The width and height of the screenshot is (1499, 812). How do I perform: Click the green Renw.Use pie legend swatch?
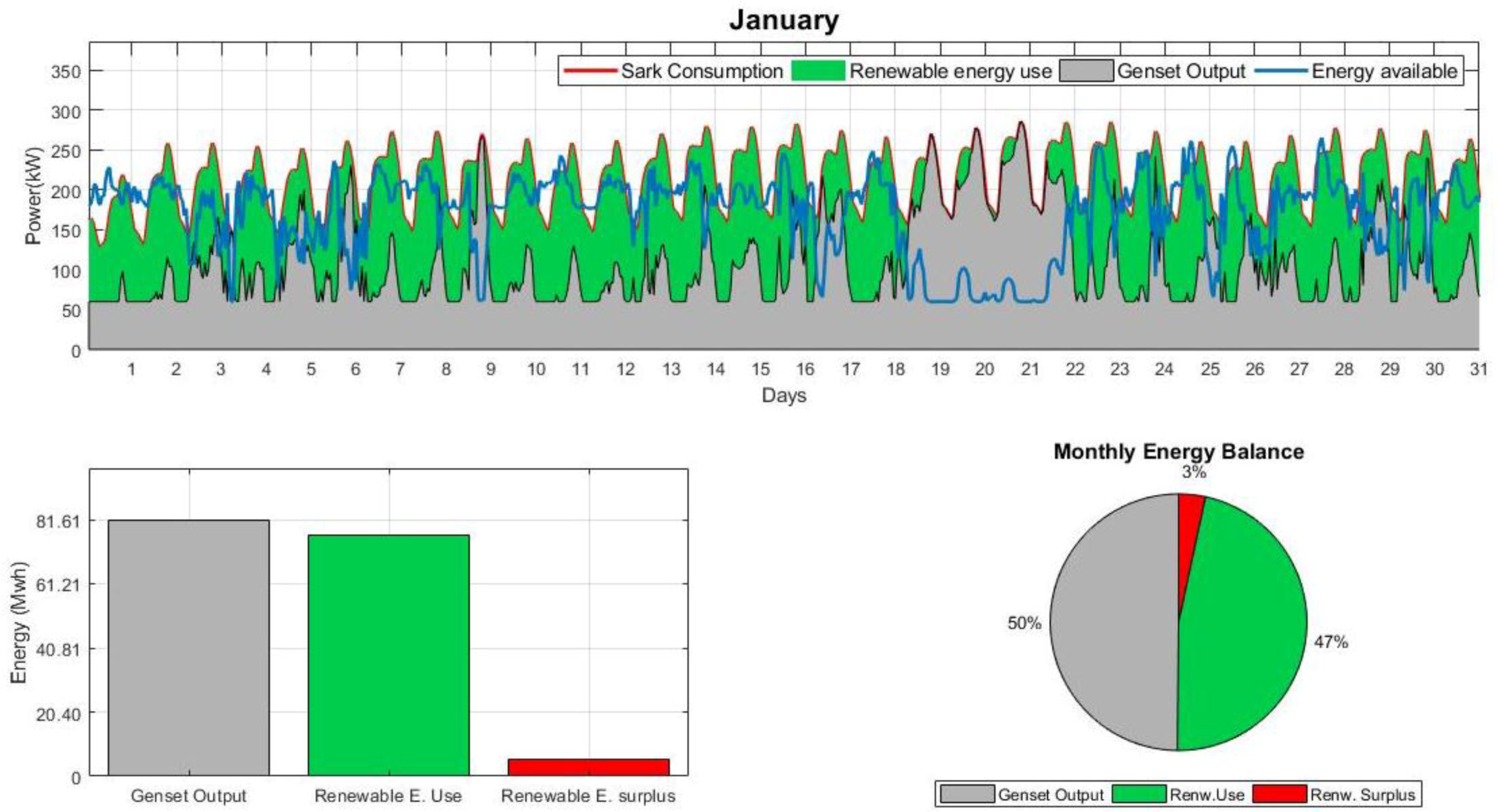[1139, 794]
